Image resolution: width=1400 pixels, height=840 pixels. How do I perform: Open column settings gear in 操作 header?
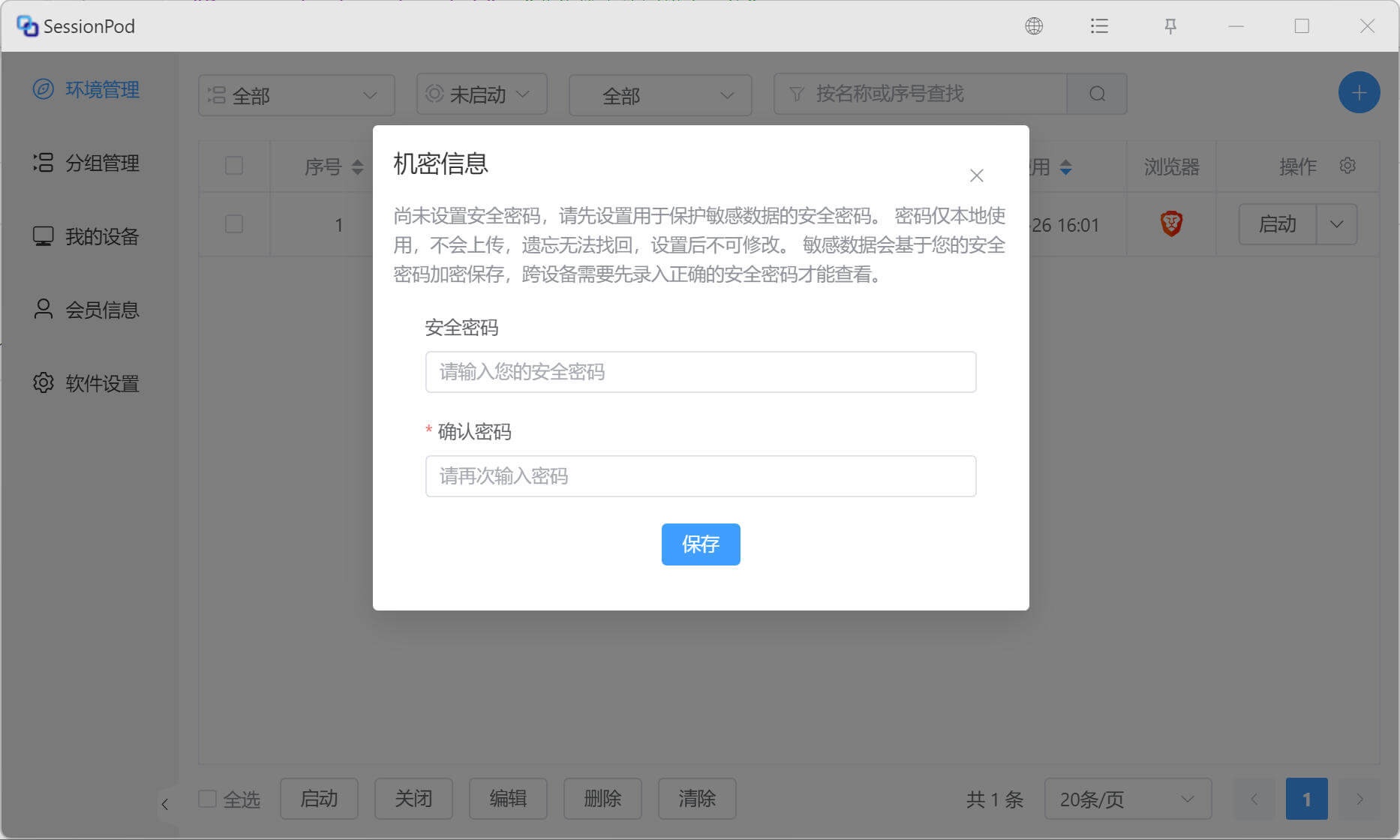1347,166
